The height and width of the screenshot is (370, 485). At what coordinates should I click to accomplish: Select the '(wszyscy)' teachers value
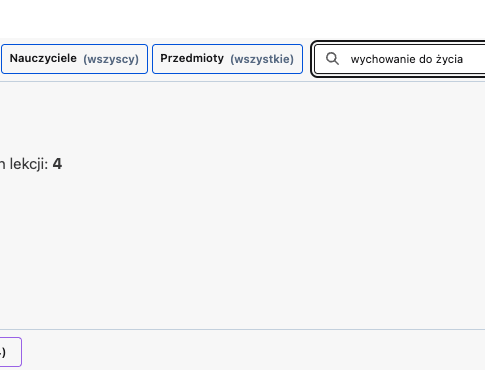[x=111, y=59]
